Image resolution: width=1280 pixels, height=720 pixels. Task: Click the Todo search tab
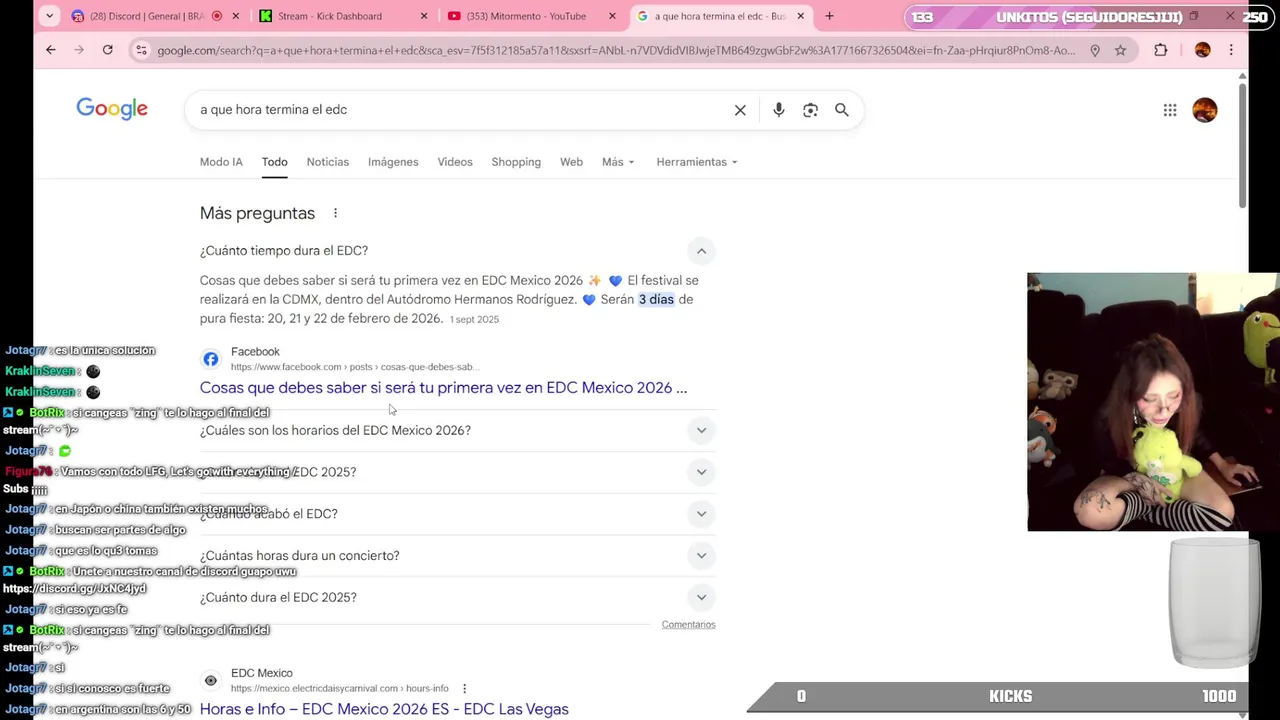274,162
